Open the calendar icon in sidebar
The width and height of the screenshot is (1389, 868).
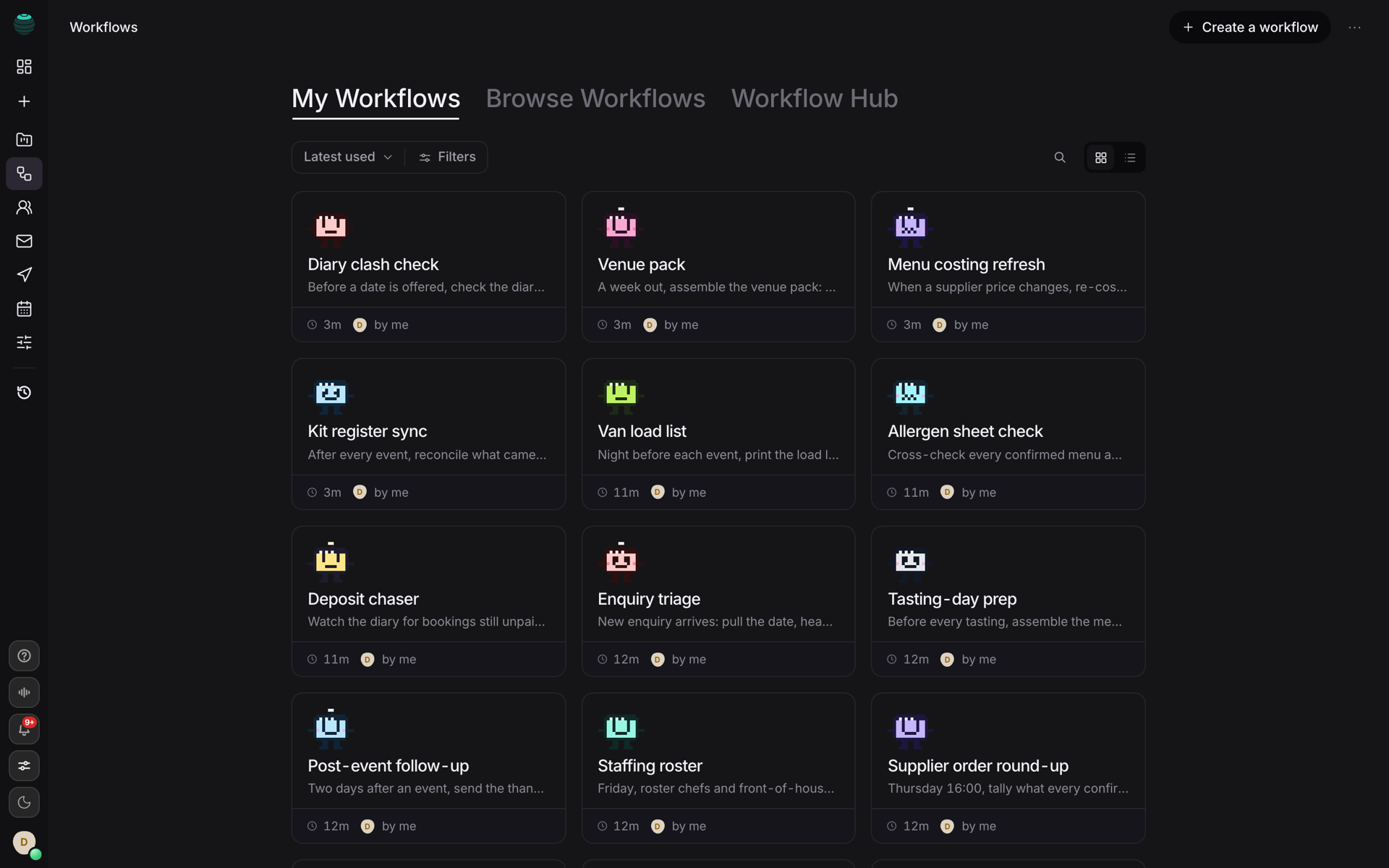[x=24, y=309]
